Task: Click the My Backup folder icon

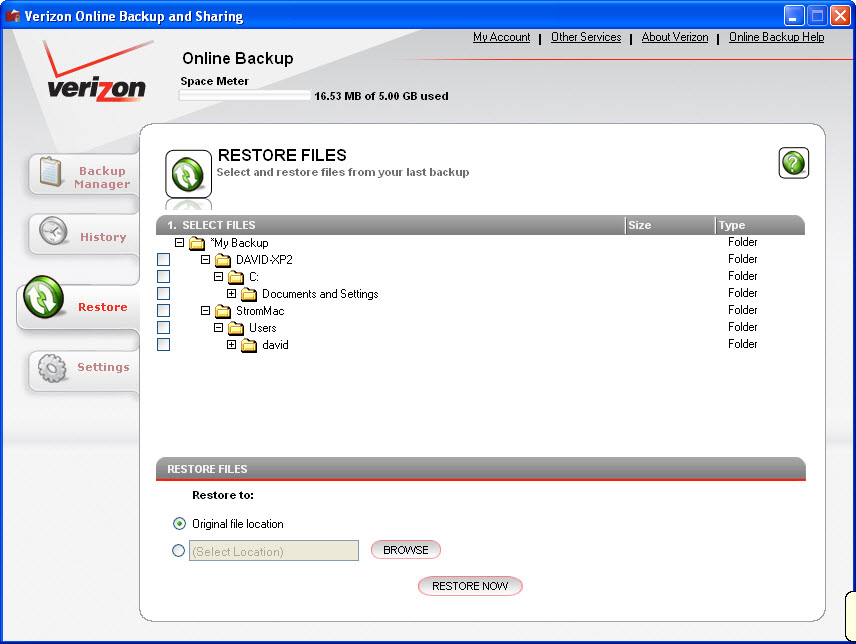Action: pos(197,243)
